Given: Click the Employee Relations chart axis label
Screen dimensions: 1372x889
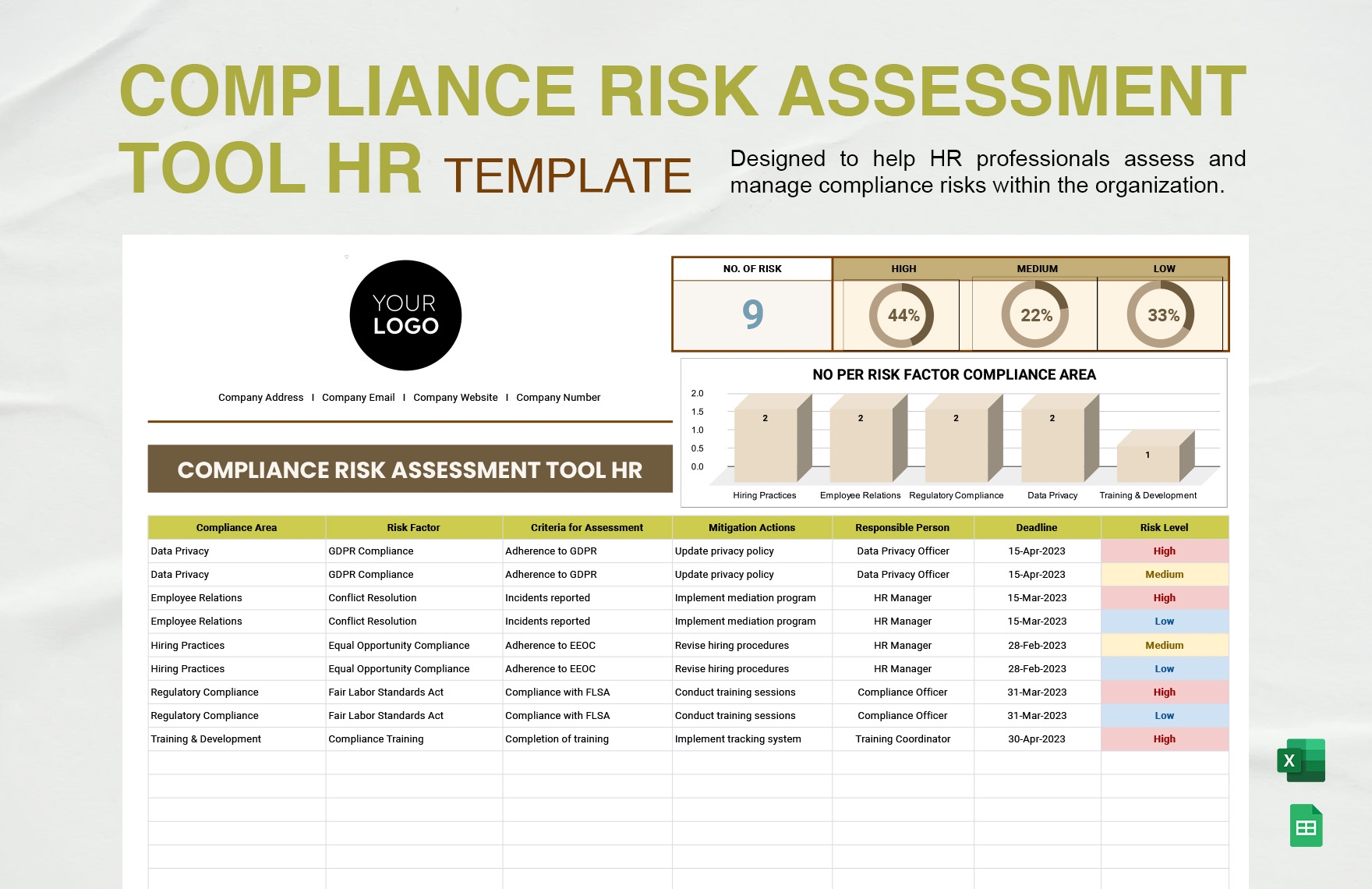Looking at the screenshot, I should point(860,496).
